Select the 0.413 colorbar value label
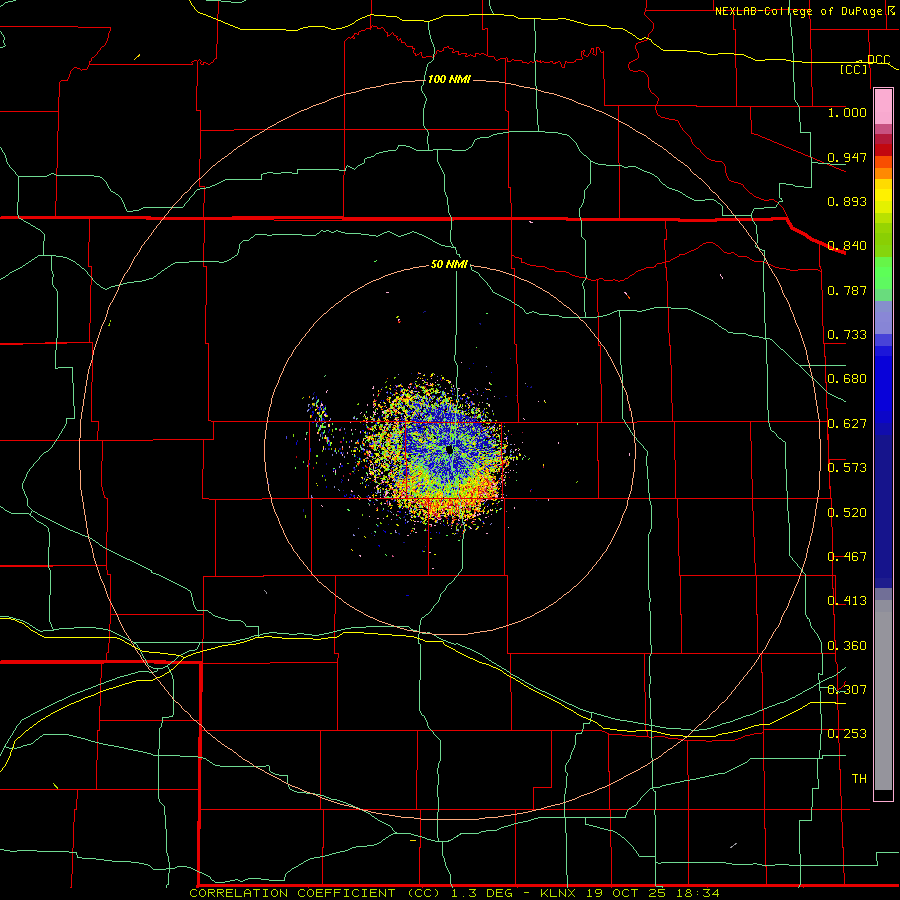The width and height of the screenshot is (900, 900). [x=847, y=601]
